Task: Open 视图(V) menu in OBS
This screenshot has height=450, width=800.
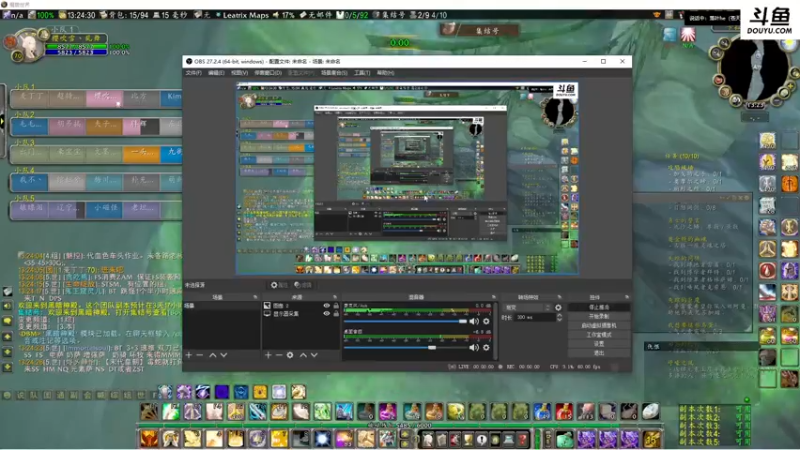Action: (x=239, y=73)
